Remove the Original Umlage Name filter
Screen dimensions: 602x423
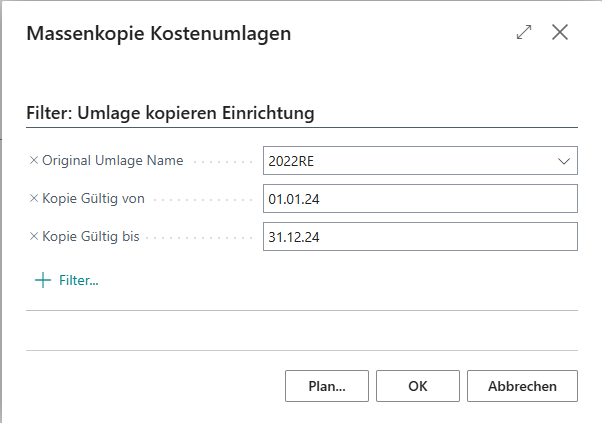pyautogui.click(x=34, y=160)
